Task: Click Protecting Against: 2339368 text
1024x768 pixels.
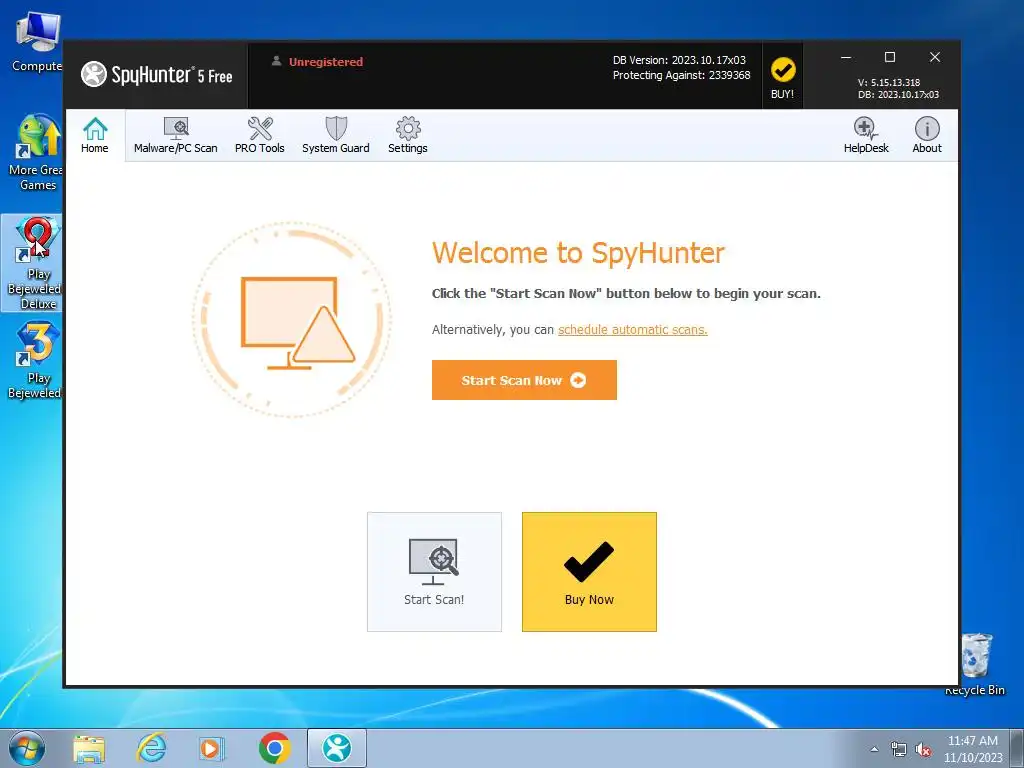Action: tap(681, 75)
